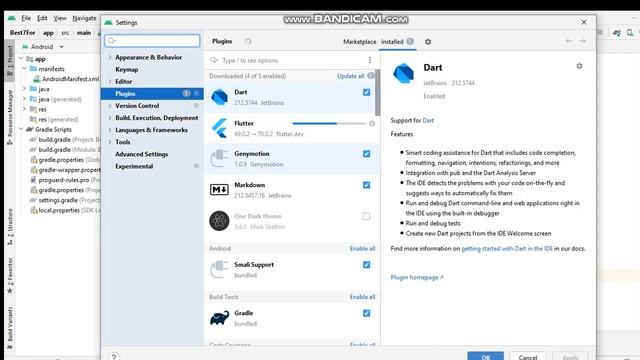Click the Smali Support plugin icon
This screenshot has width=640, height=360.
tap(219, 269)
